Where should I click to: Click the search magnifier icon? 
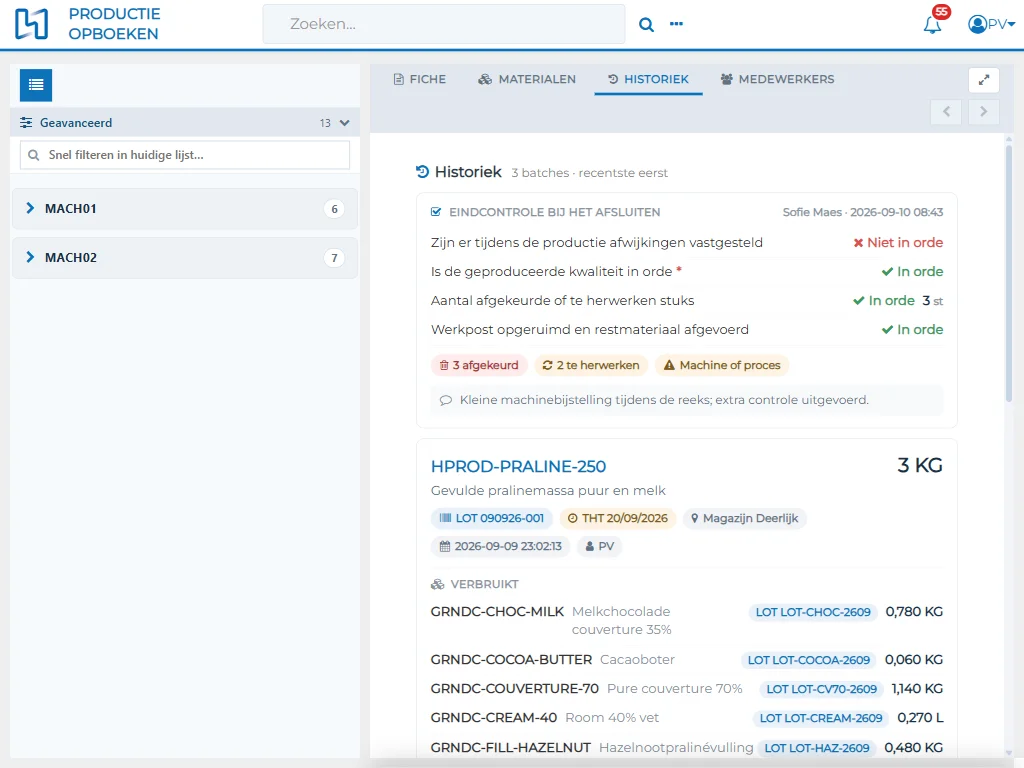pos(646,25)
